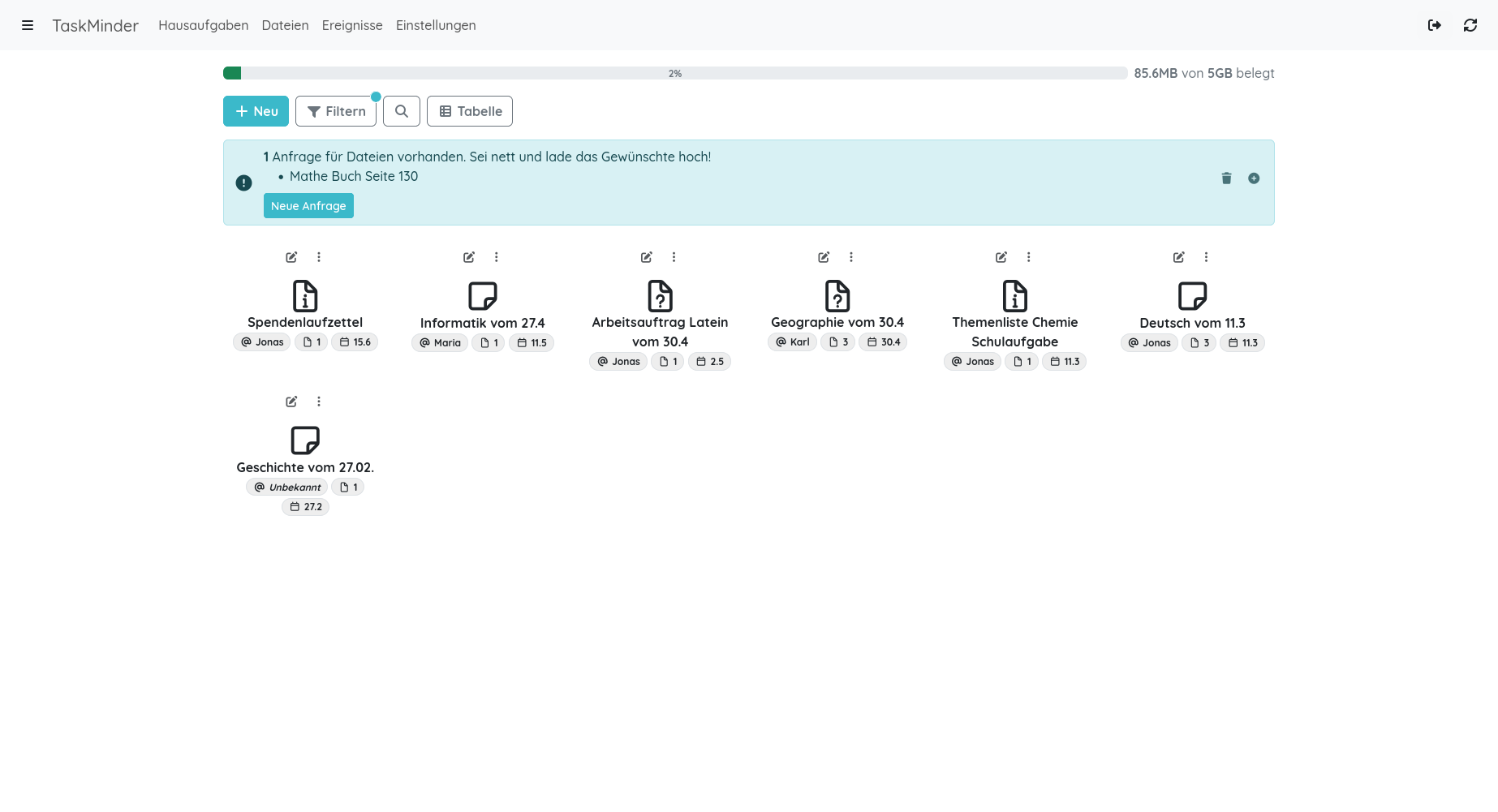1498x812 pixels.
Task: Click the 11.5 date badge under Informatik
Action: coord(532,342)
